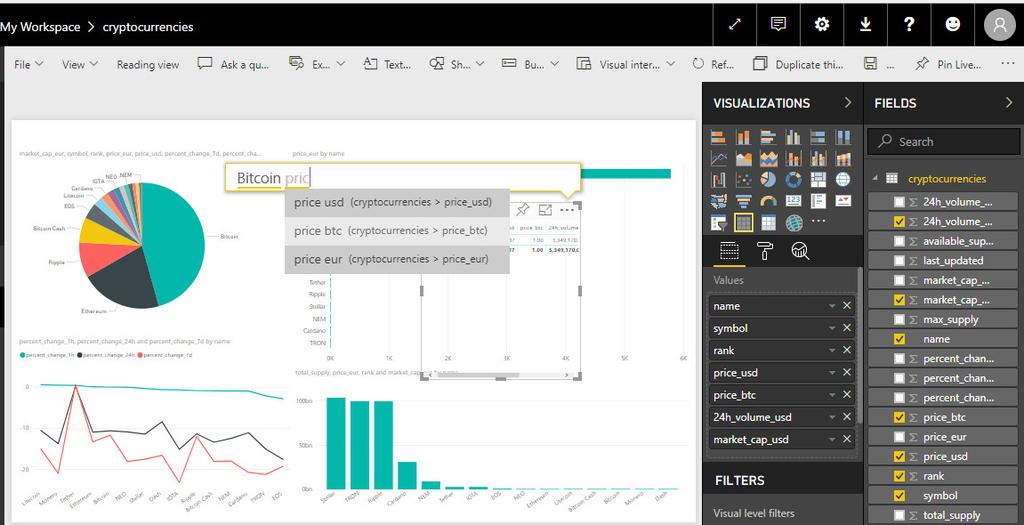Collapse the cryptocurrencies table in Fields
Viewport: 1024px width, 525px height.
pyautogui.click(x=876, y=178)
